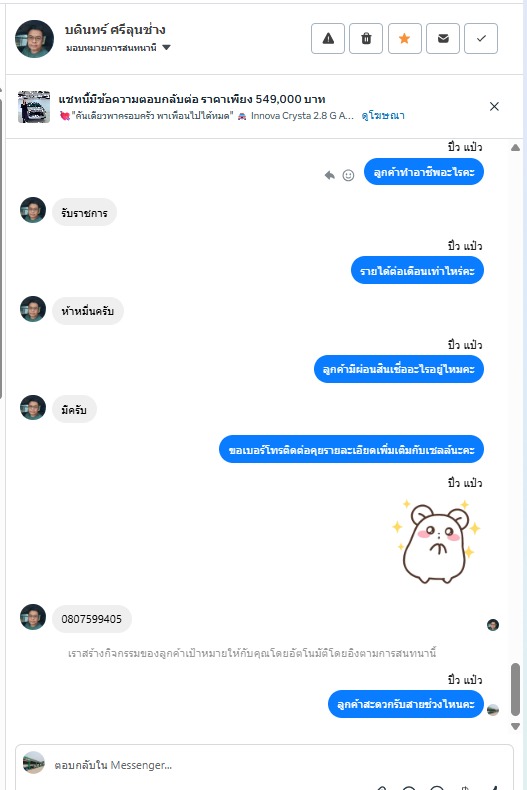Open บดินทร์ ศรีอุ่นช่าง profile picture in header

(x=34, y=39)
